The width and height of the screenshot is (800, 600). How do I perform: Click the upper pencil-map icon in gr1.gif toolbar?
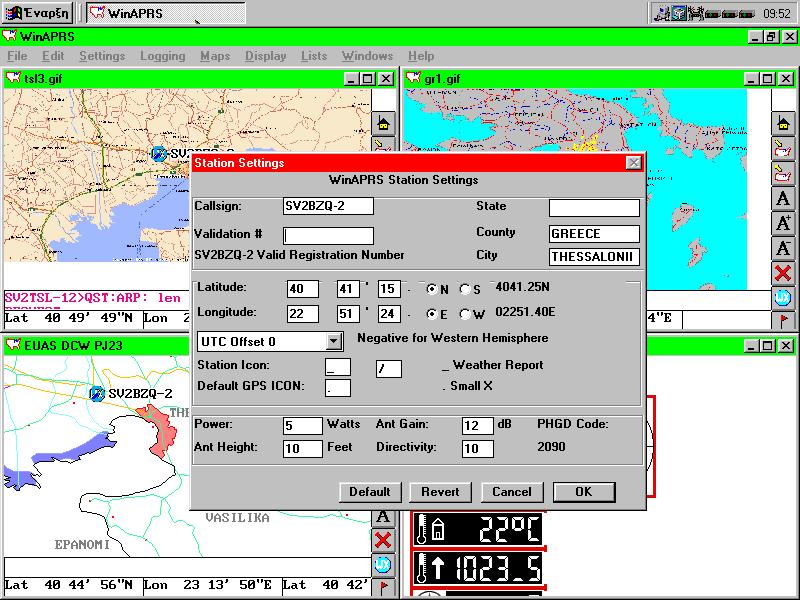tap(783, 148)
